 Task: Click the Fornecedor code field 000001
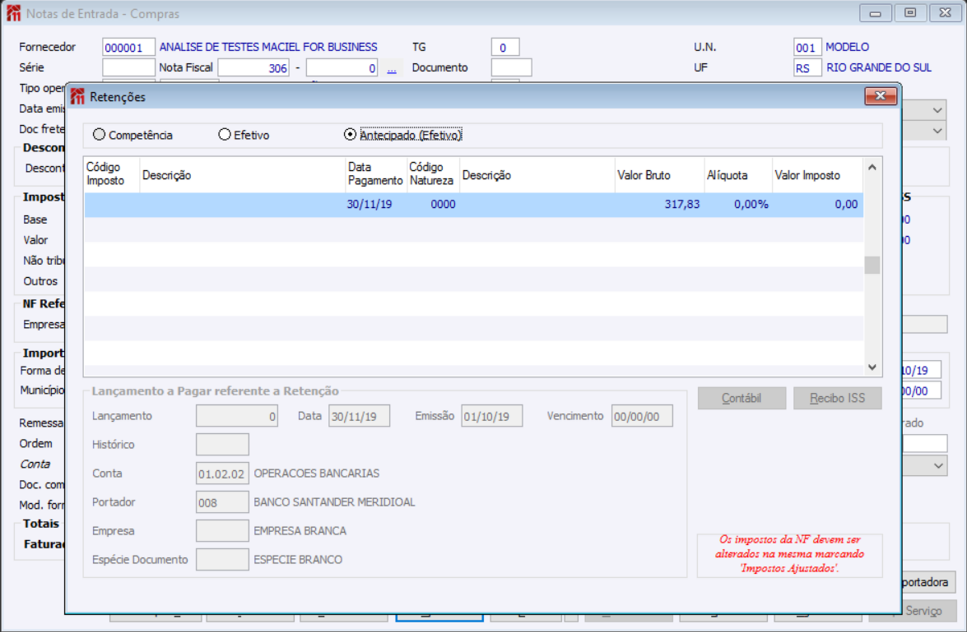(x=128, y=47)
